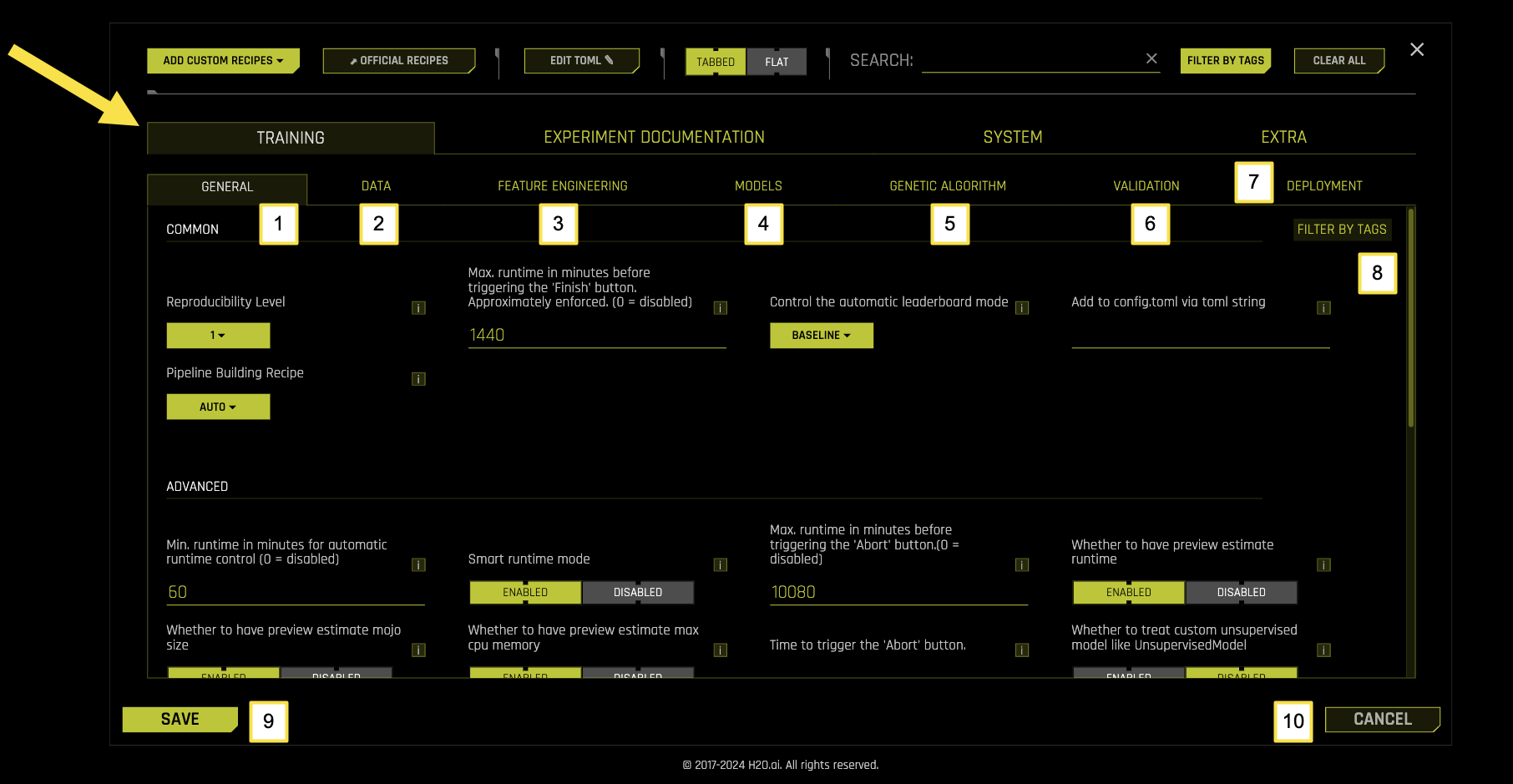1513x784 pixels.
Task: Click info icon for 'Time to trigger the Abort button'
Action: pyautogui.click(x=1022, y=650)
